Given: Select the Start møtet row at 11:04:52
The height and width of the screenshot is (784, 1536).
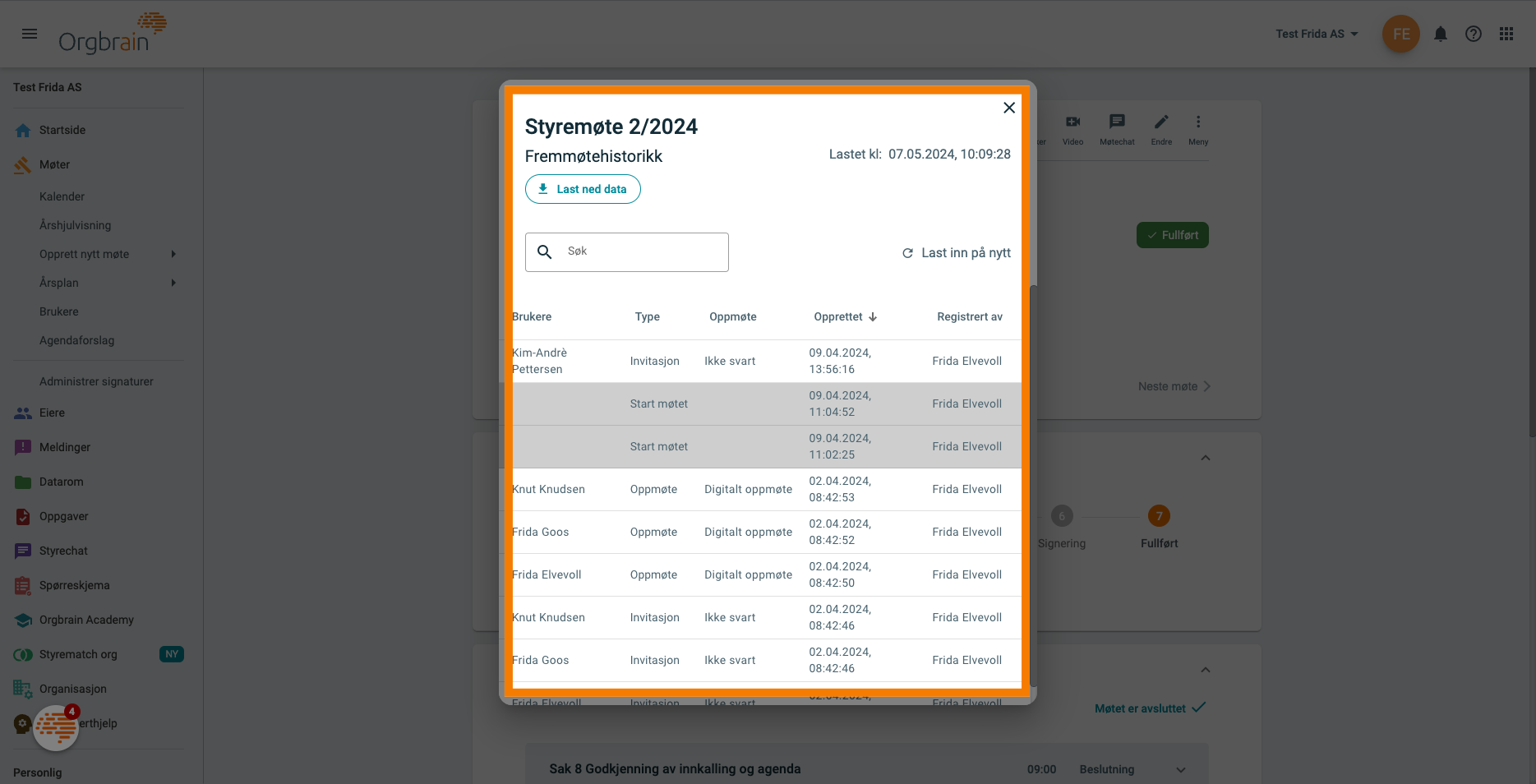Looking at the screenshot, I should [763, 404].
